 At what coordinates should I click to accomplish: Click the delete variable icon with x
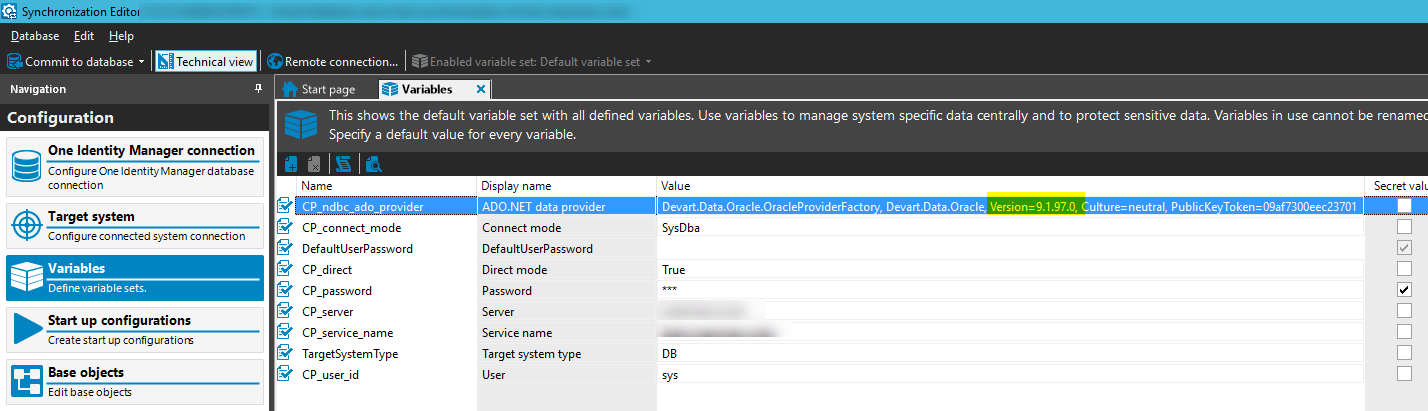click(314, 164)
